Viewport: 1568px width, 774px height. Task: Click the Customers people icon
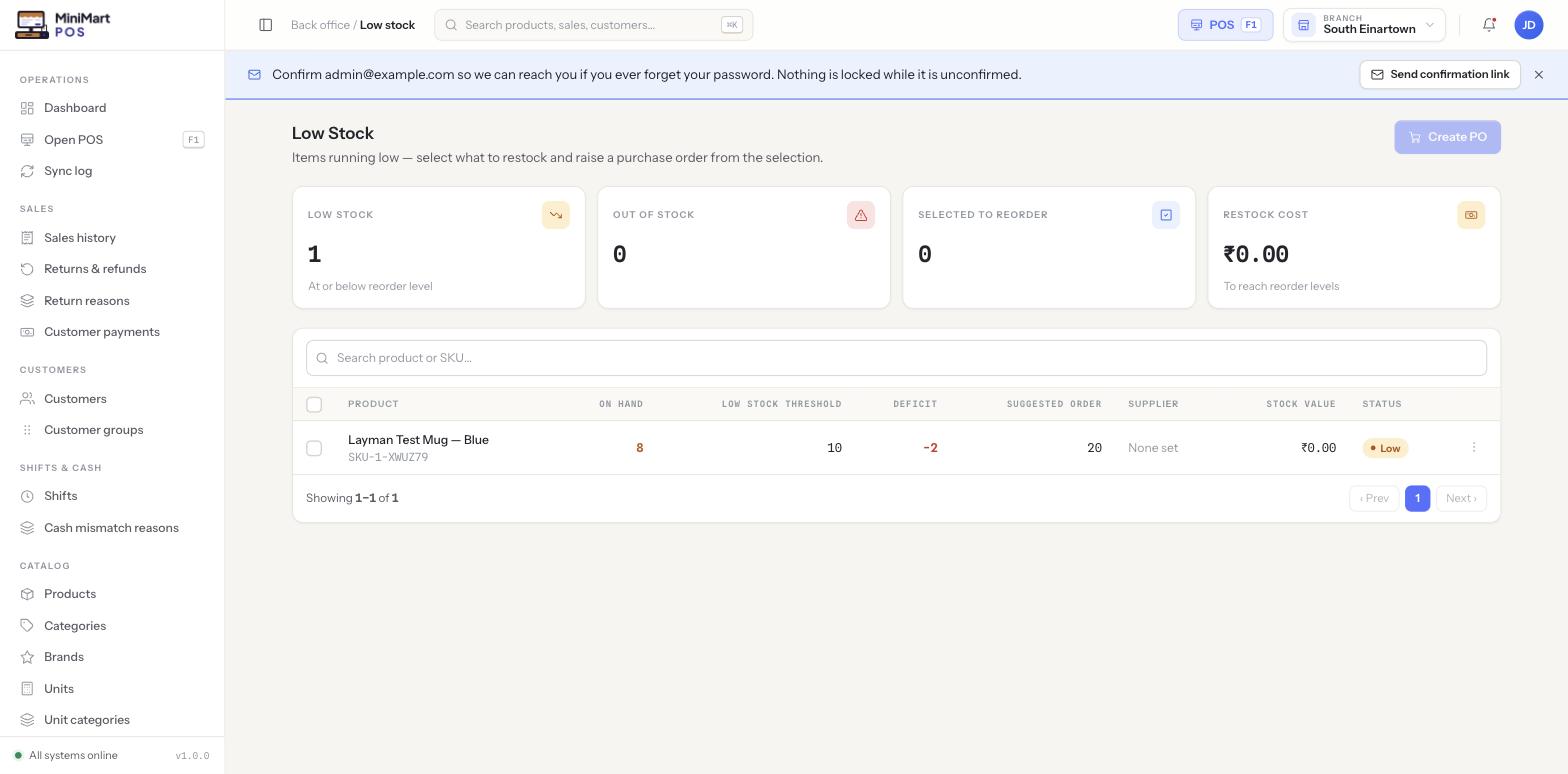click(x=27, y=399)
